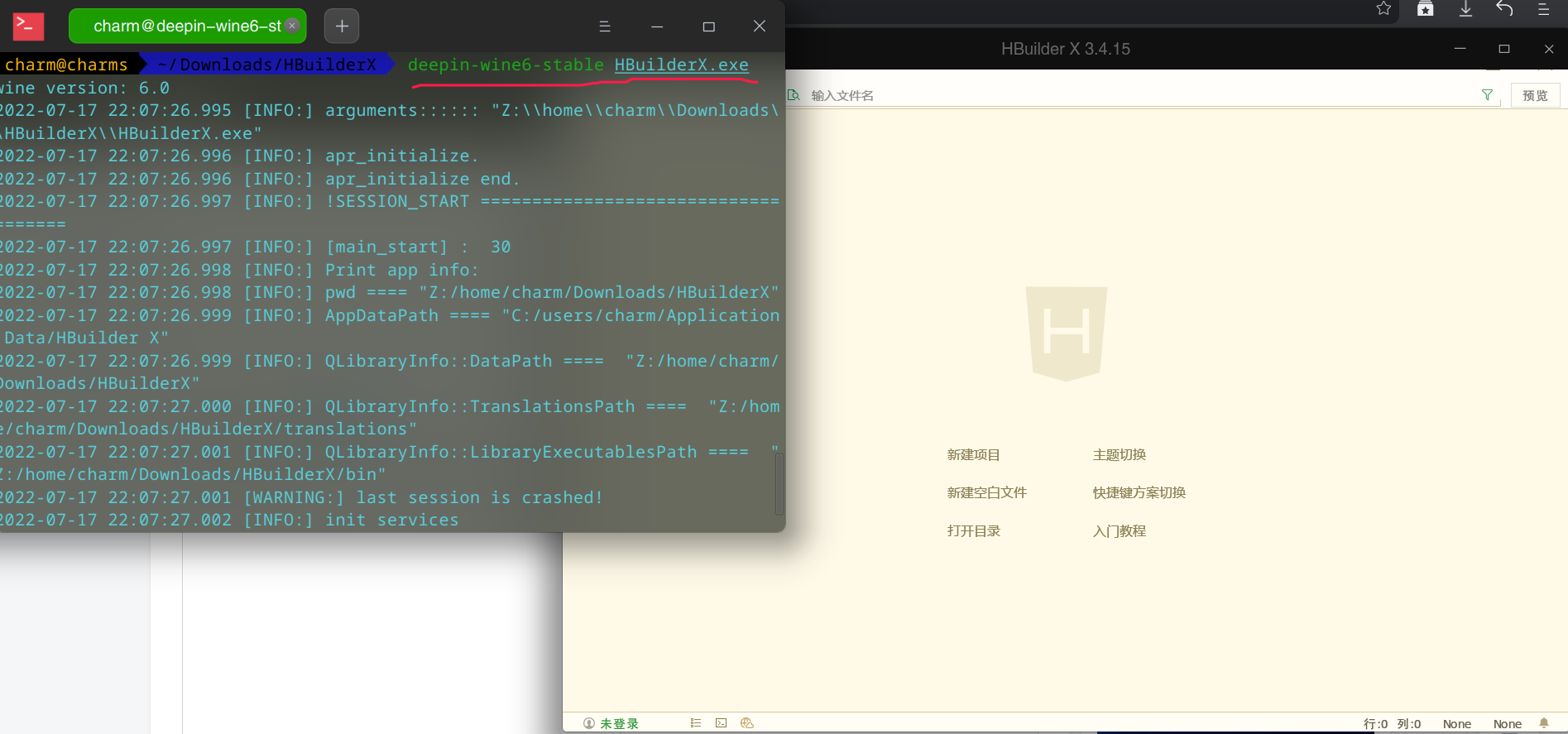The width and height of the screenshot is (1568, 734).
Task: Toggle the 预览 preview button
Action: pyautogui.click(x=1535, y=95)
